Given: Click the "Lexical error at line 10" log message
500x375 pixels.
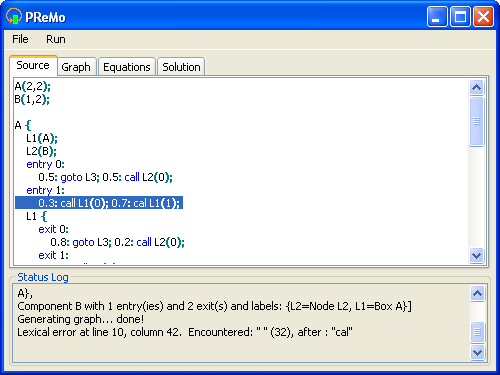Looking at the screenshot, I should [x=185, y=332].
